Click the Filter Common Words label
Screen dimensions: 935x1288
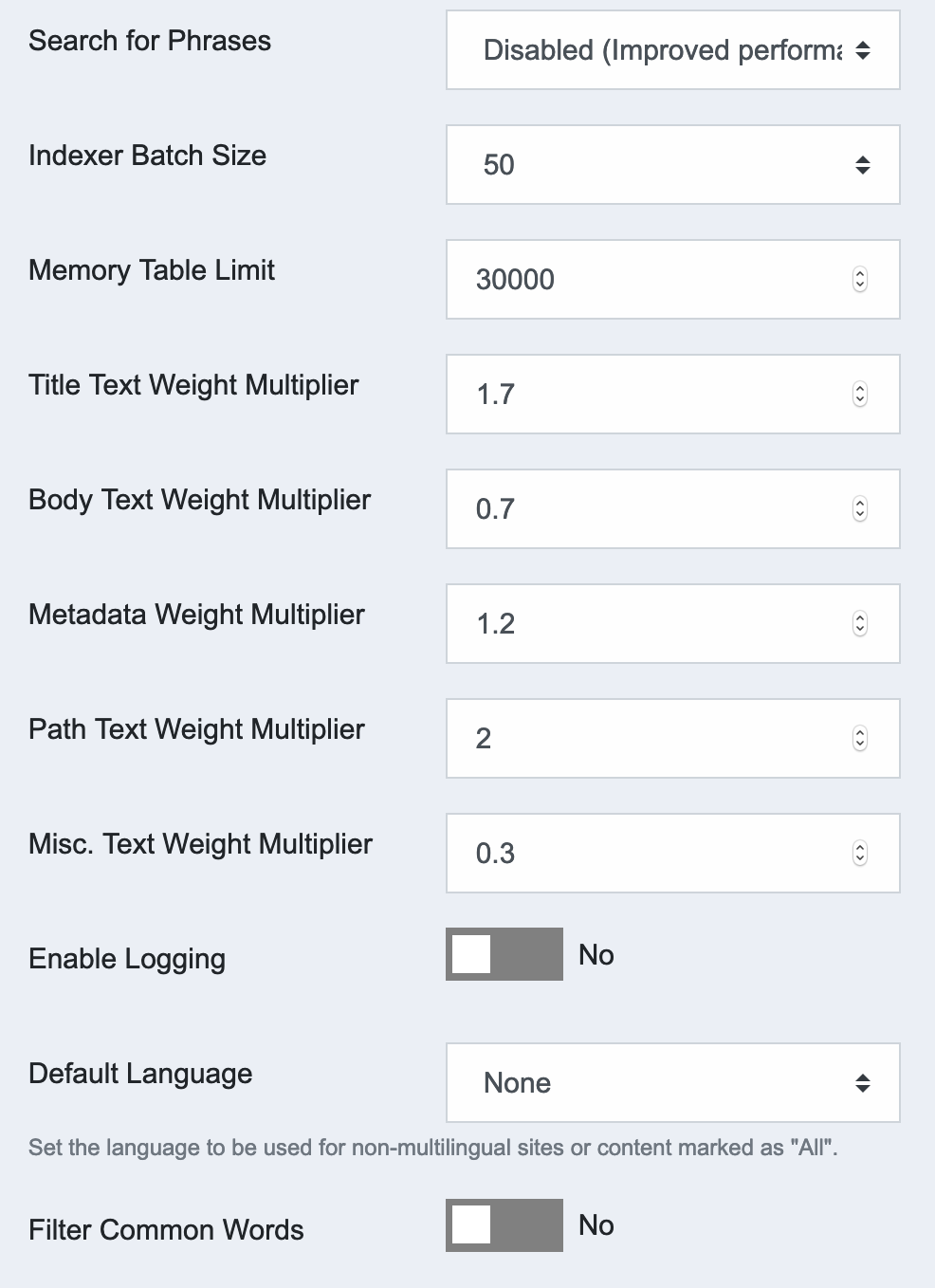[x=166, y=1230]
